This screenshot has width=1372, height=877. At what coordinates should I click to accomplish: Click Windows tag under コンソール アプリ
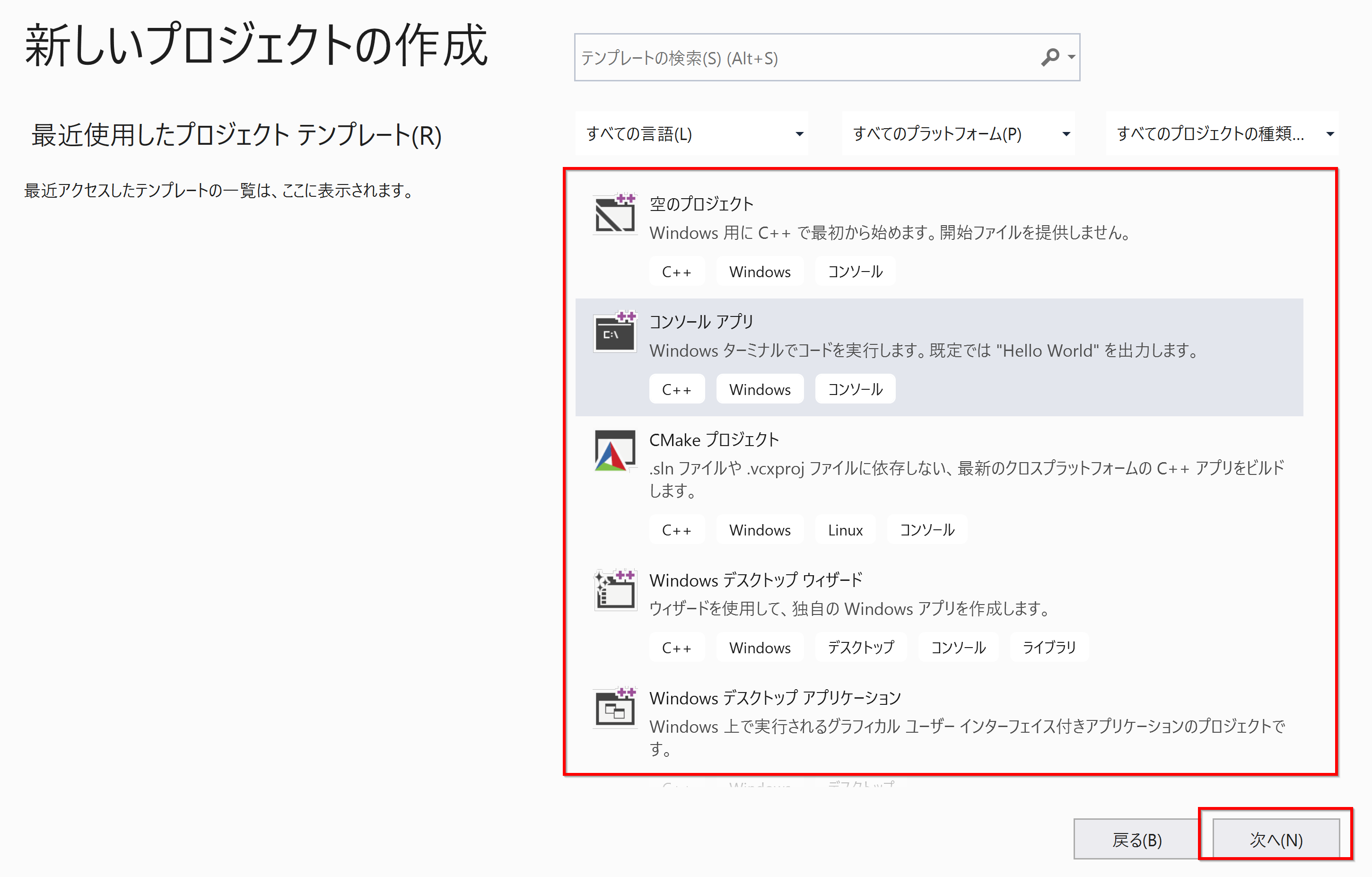(760, 389)
